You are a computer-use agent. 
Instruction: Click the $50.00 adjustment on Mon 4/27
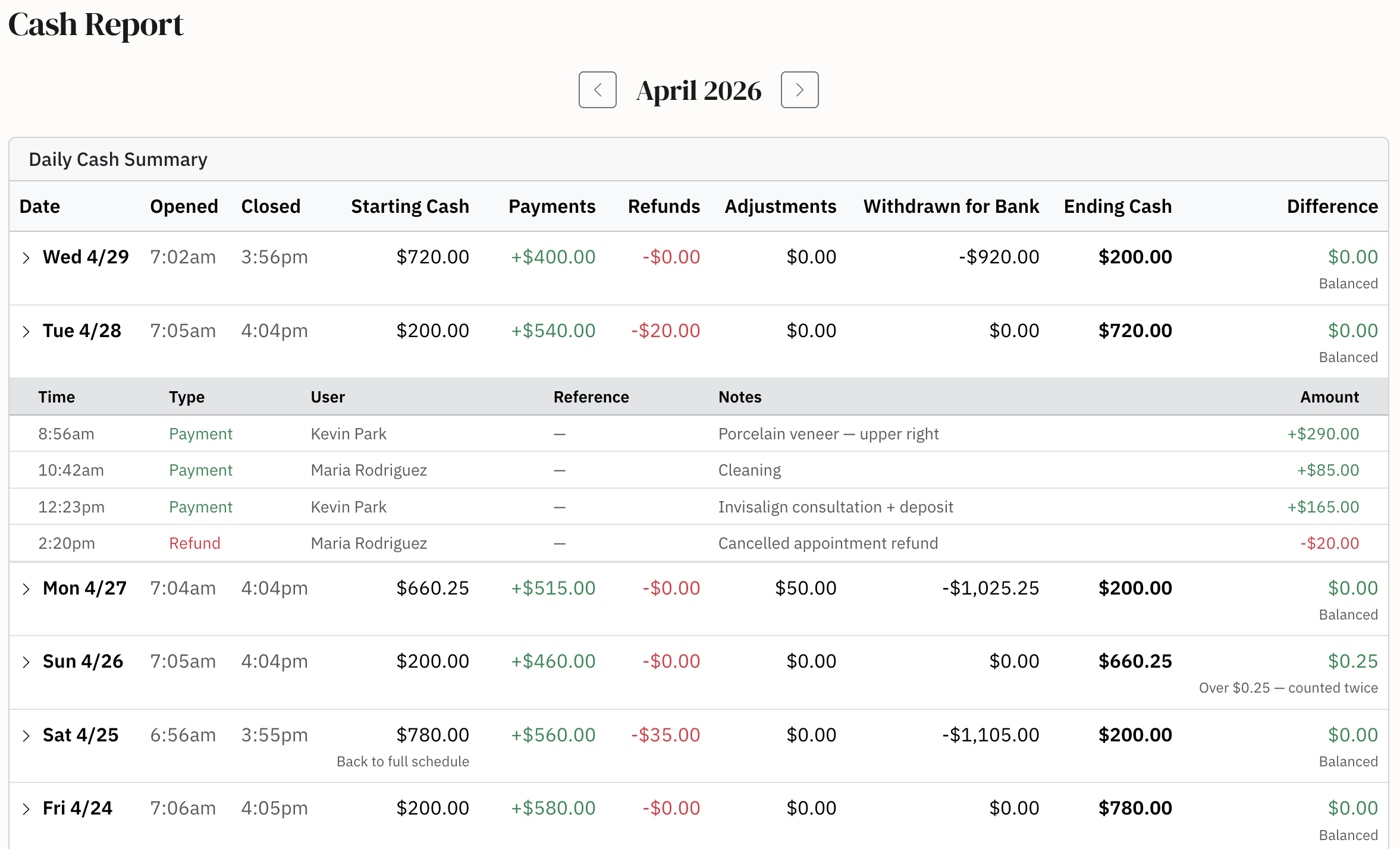805,588
